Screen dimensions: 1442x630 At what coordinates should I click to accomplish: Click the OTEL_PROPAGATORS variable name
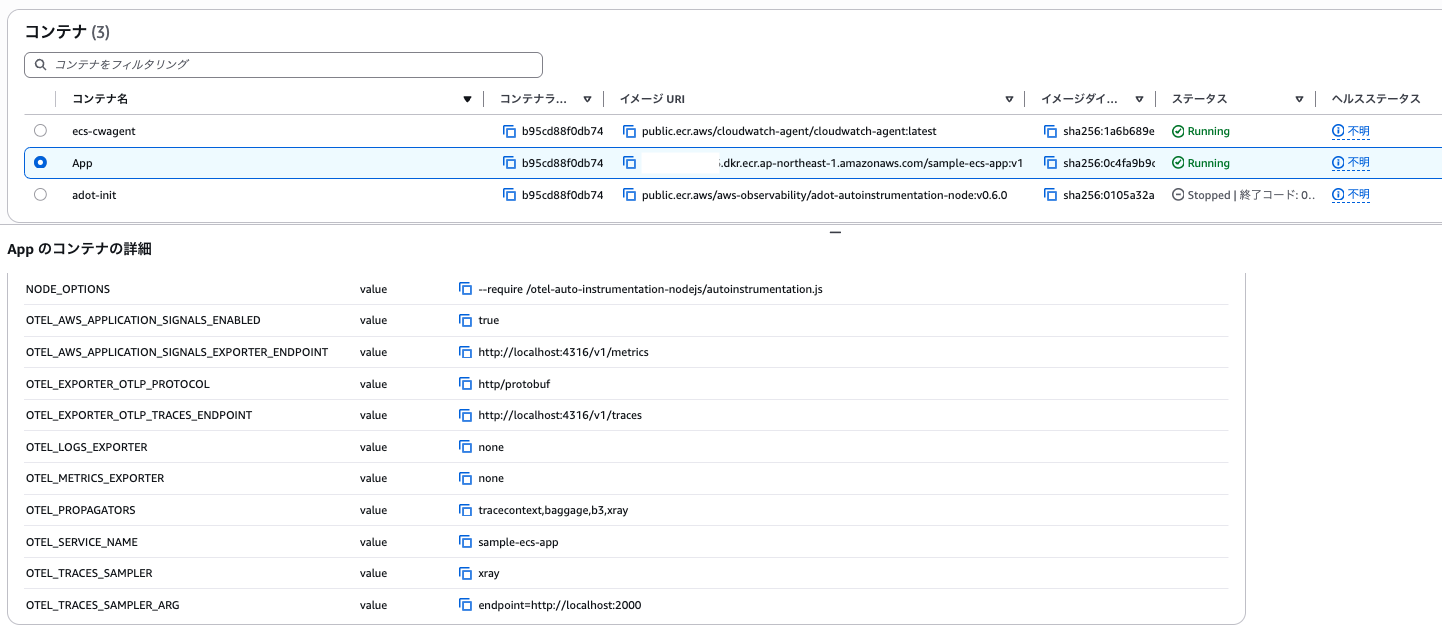[x=81, y=510]
